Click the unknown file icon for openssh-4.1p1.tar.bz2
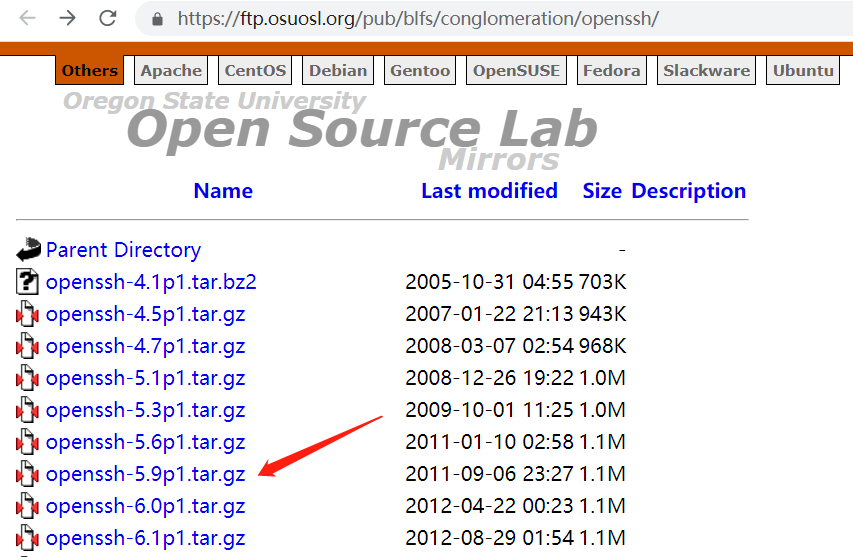This screenshot has height=557, width=853. (x=27, y=282)
